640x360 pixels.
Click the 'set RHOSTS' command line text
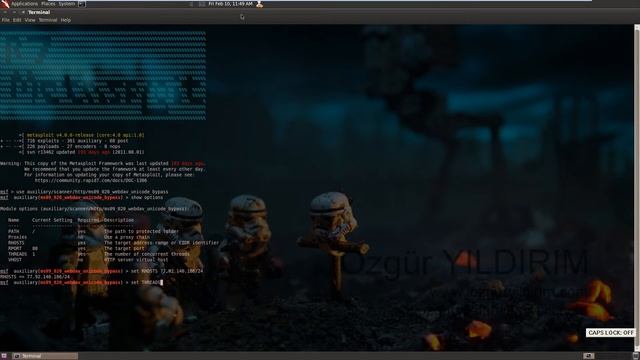click(x=167, y=271)
